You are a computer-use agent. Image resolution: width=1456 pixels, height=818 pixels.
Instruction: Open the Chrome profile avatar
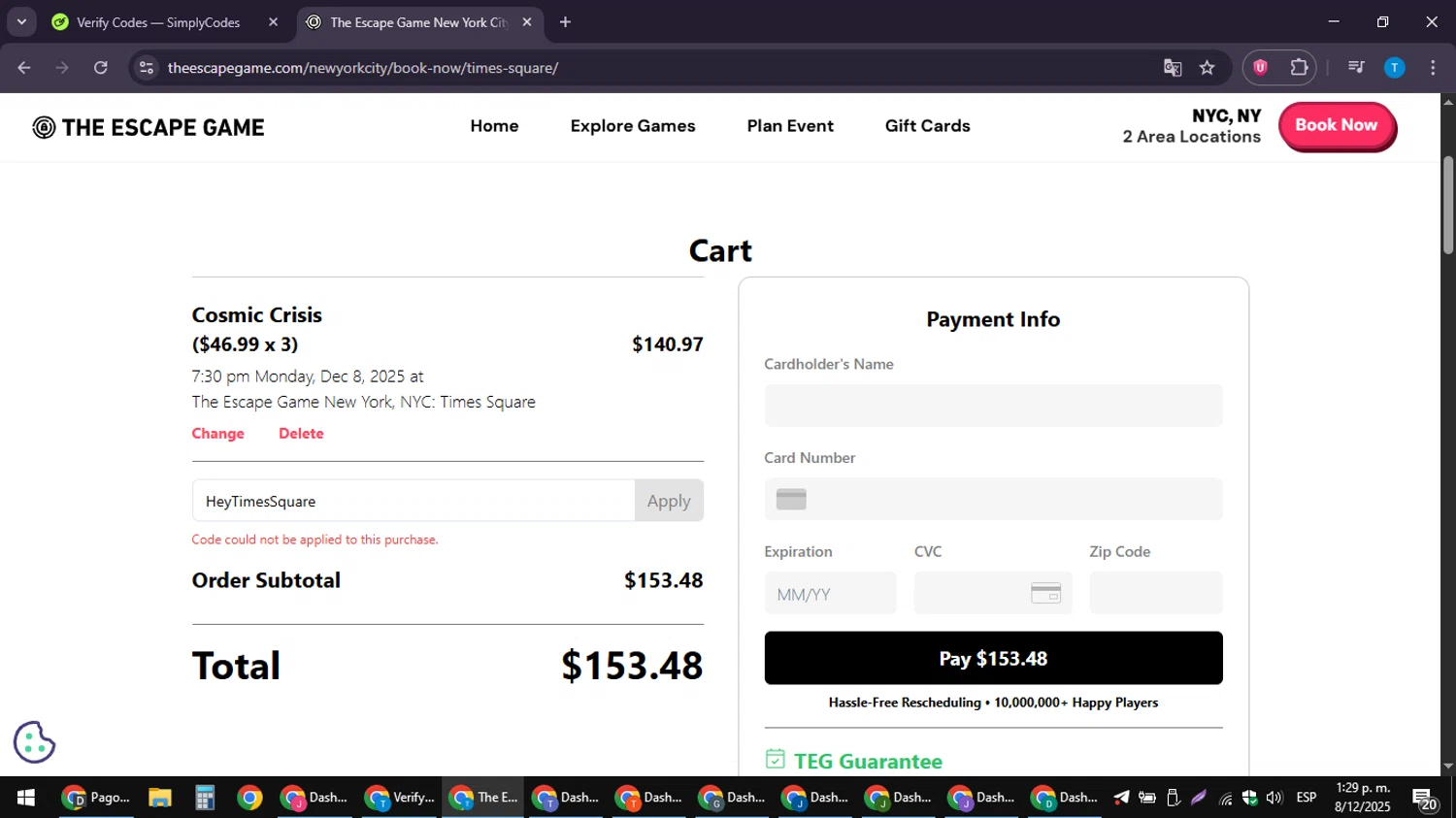click(x=1394, y=68)
